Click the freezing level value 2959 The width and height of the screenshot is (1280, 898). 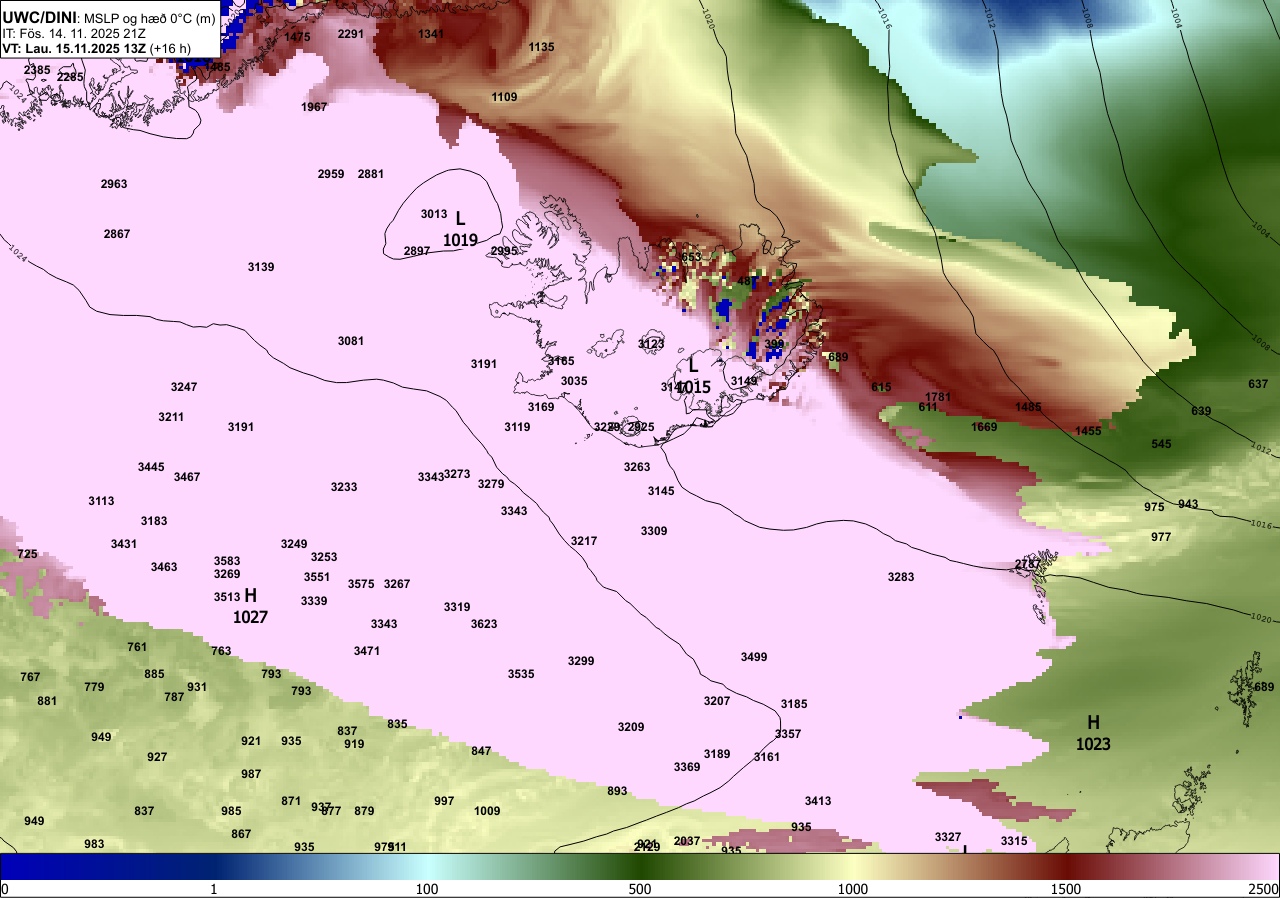[x=331, y=174]
